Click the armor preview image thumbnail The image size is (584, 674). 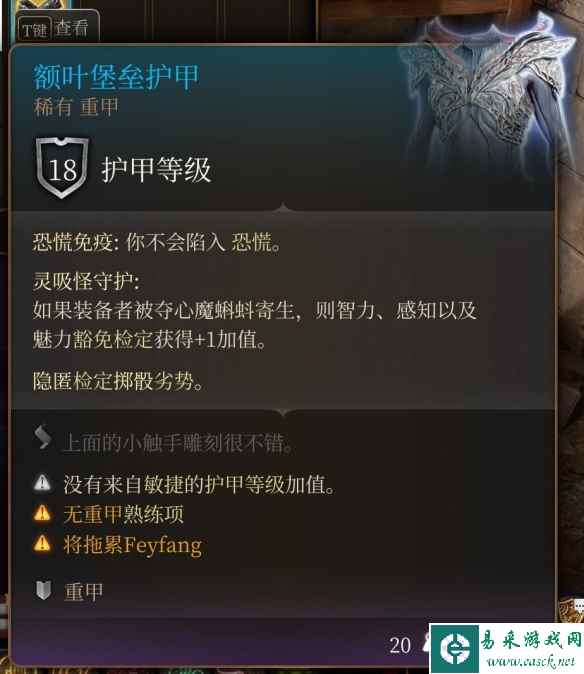tap(486, 92)
